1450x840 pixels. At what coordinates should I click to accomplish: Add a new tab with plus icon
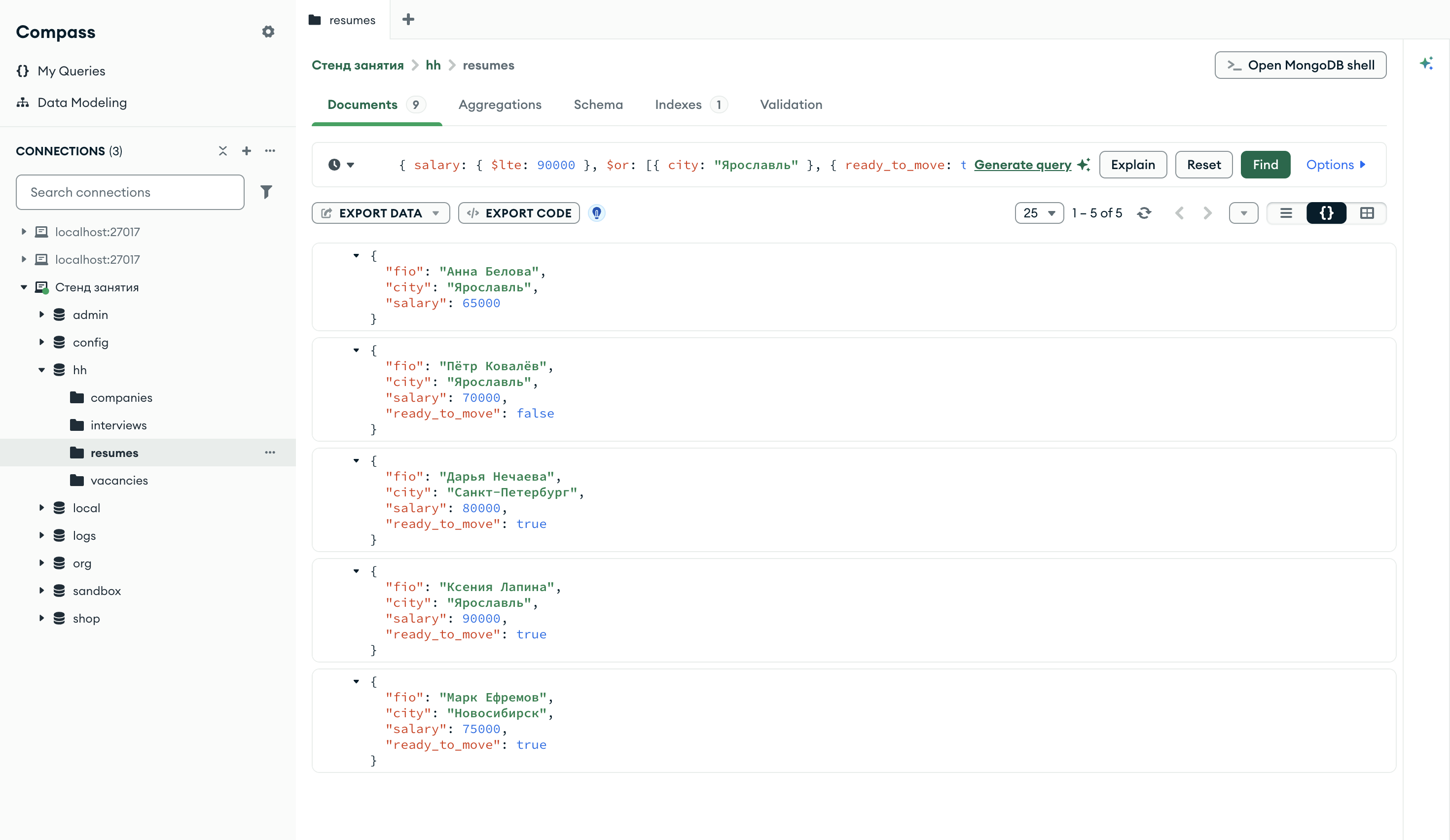[408, 20]
